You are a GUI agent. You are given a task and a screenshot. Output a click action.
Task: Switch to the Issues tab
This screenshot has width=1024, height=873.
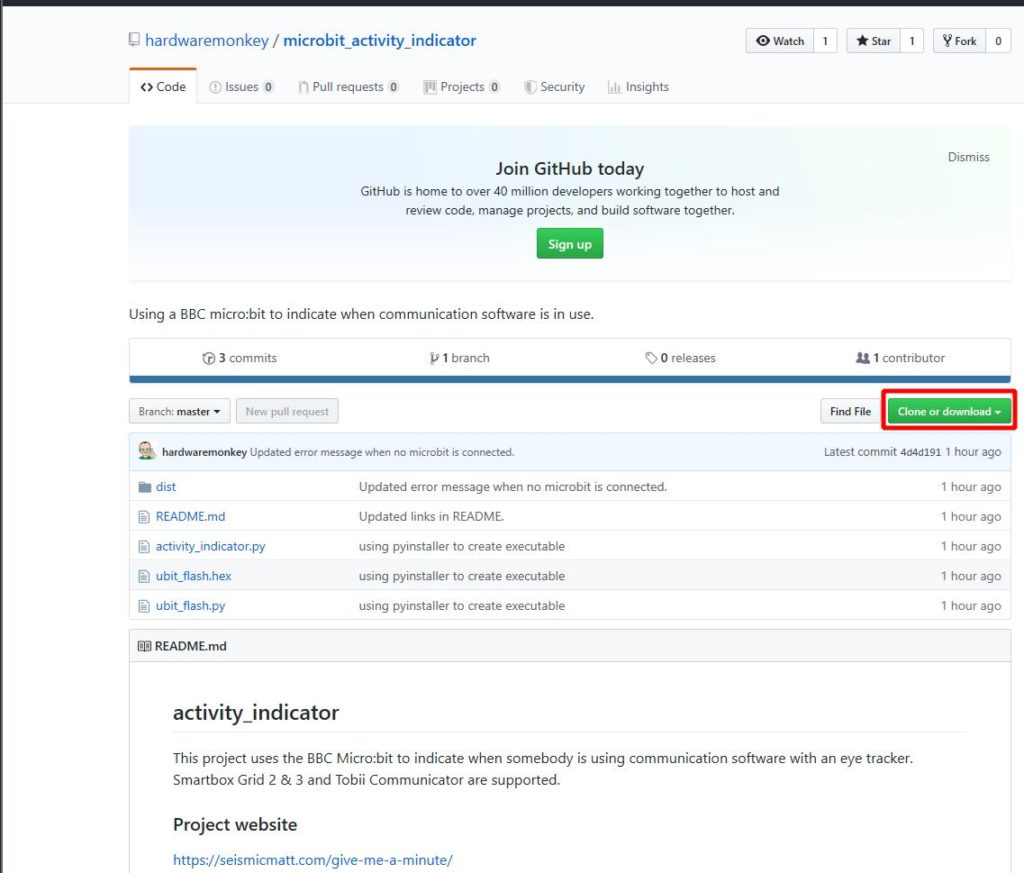click(240, 87)
